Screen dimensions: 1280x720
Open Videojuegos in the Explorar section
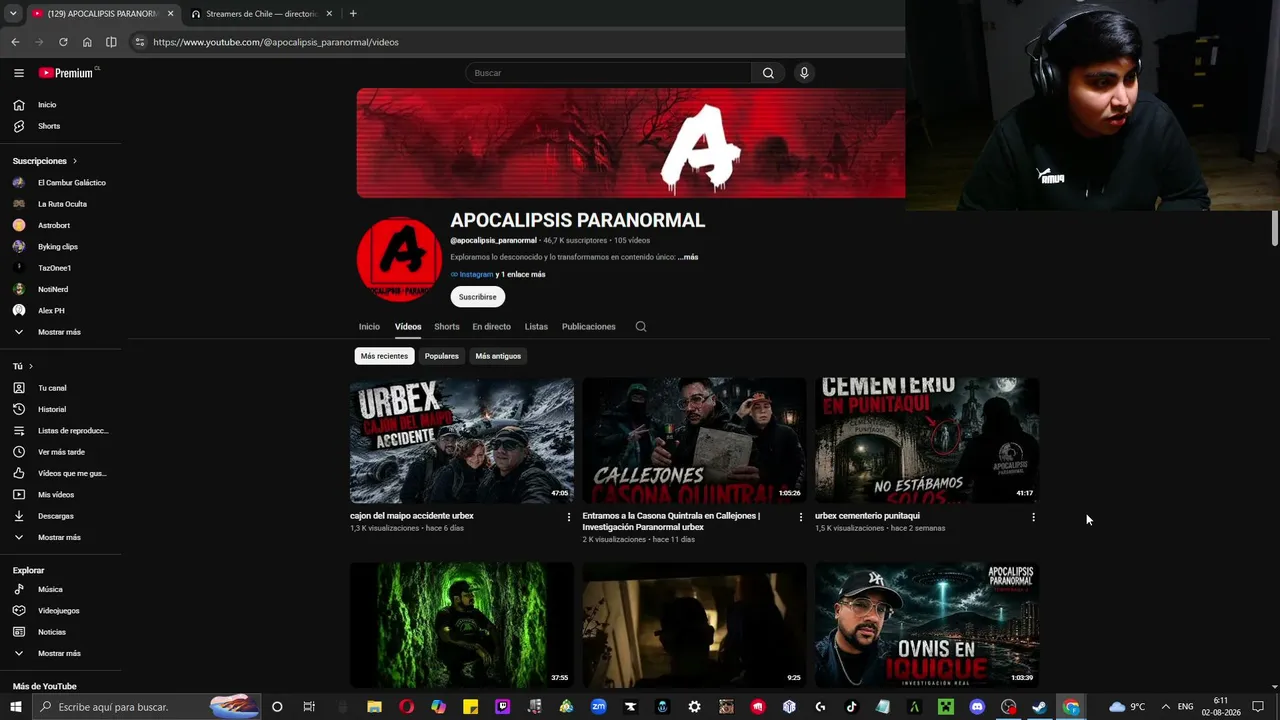[x=58, y=611]
